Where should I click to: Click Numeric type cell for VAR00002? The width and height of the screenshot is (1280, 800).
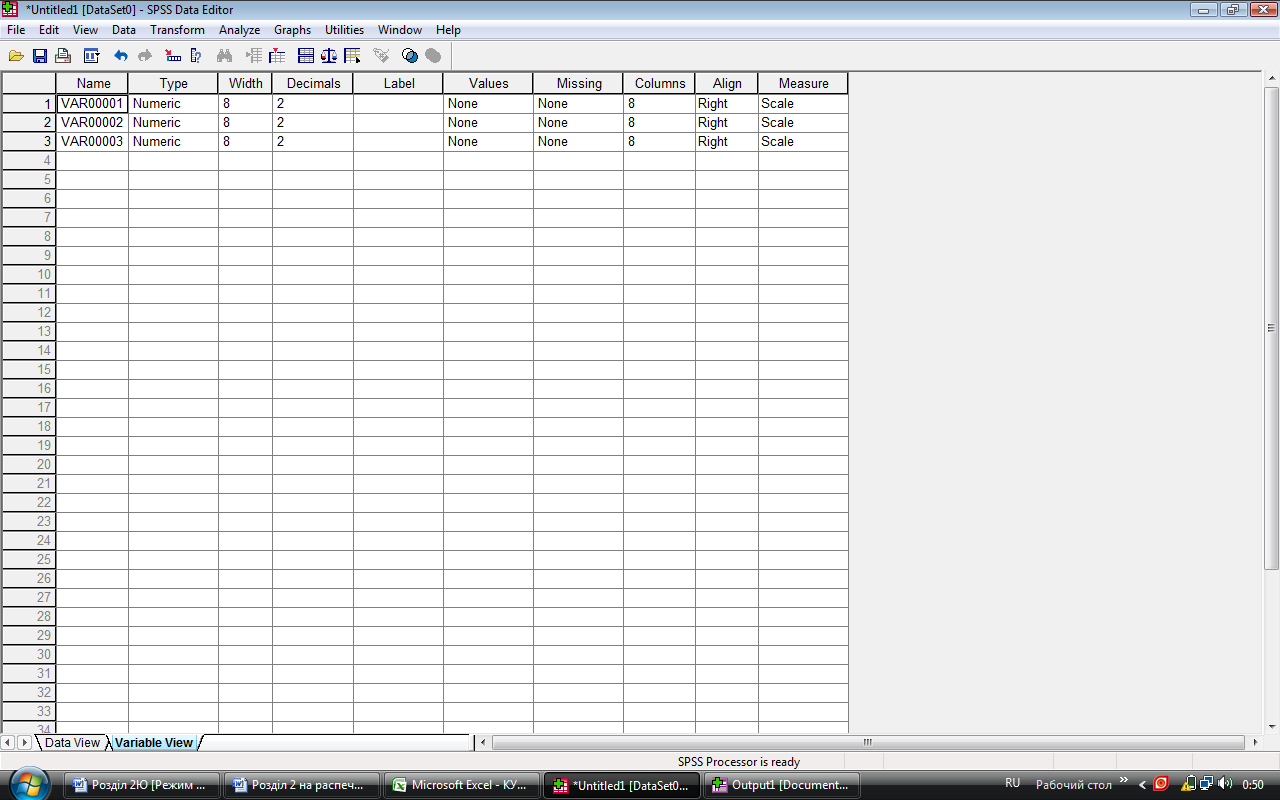point(173,122)
